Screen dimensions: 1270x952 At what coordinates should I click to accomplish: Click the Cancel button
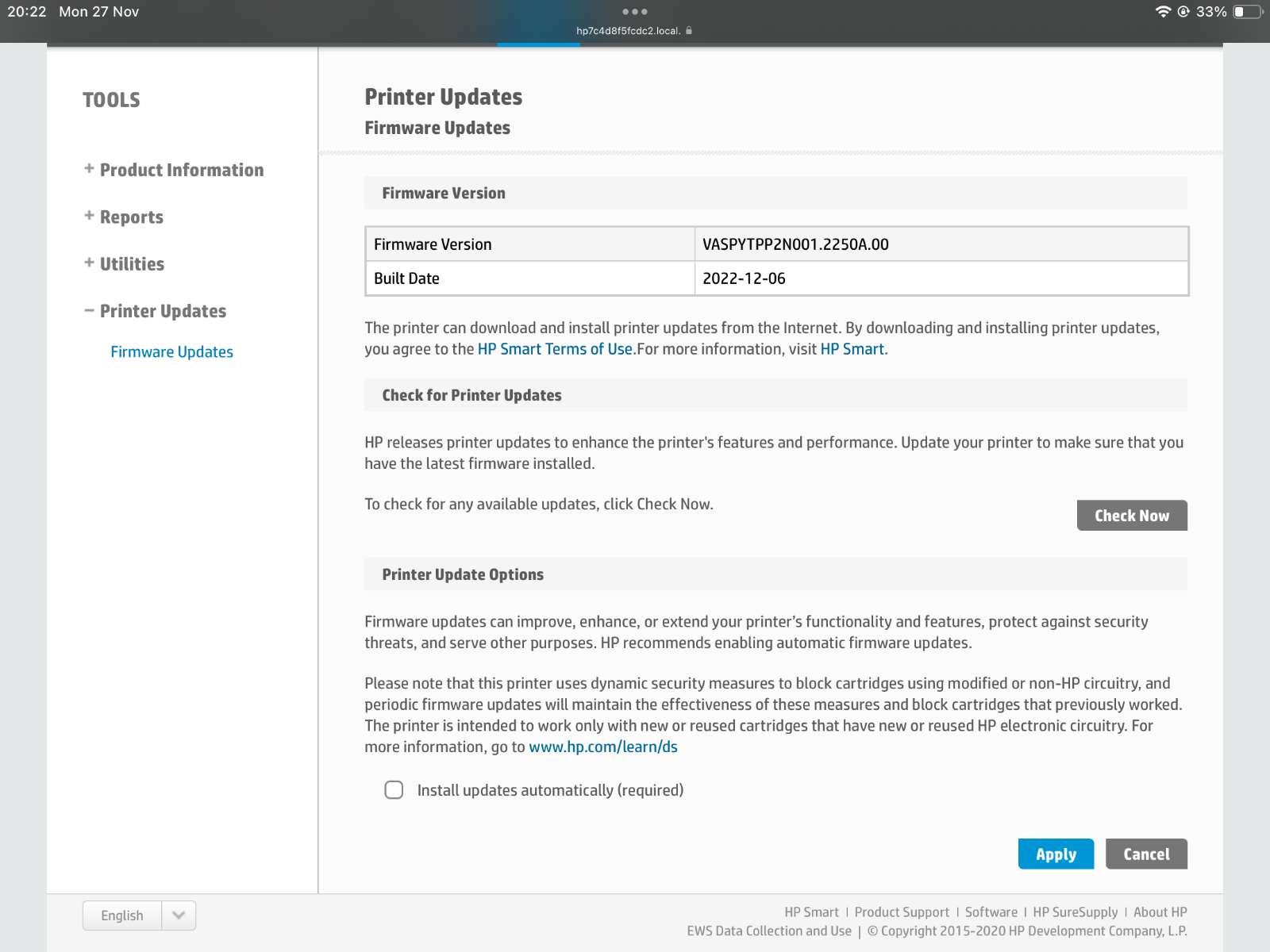tap(1146, 854)
